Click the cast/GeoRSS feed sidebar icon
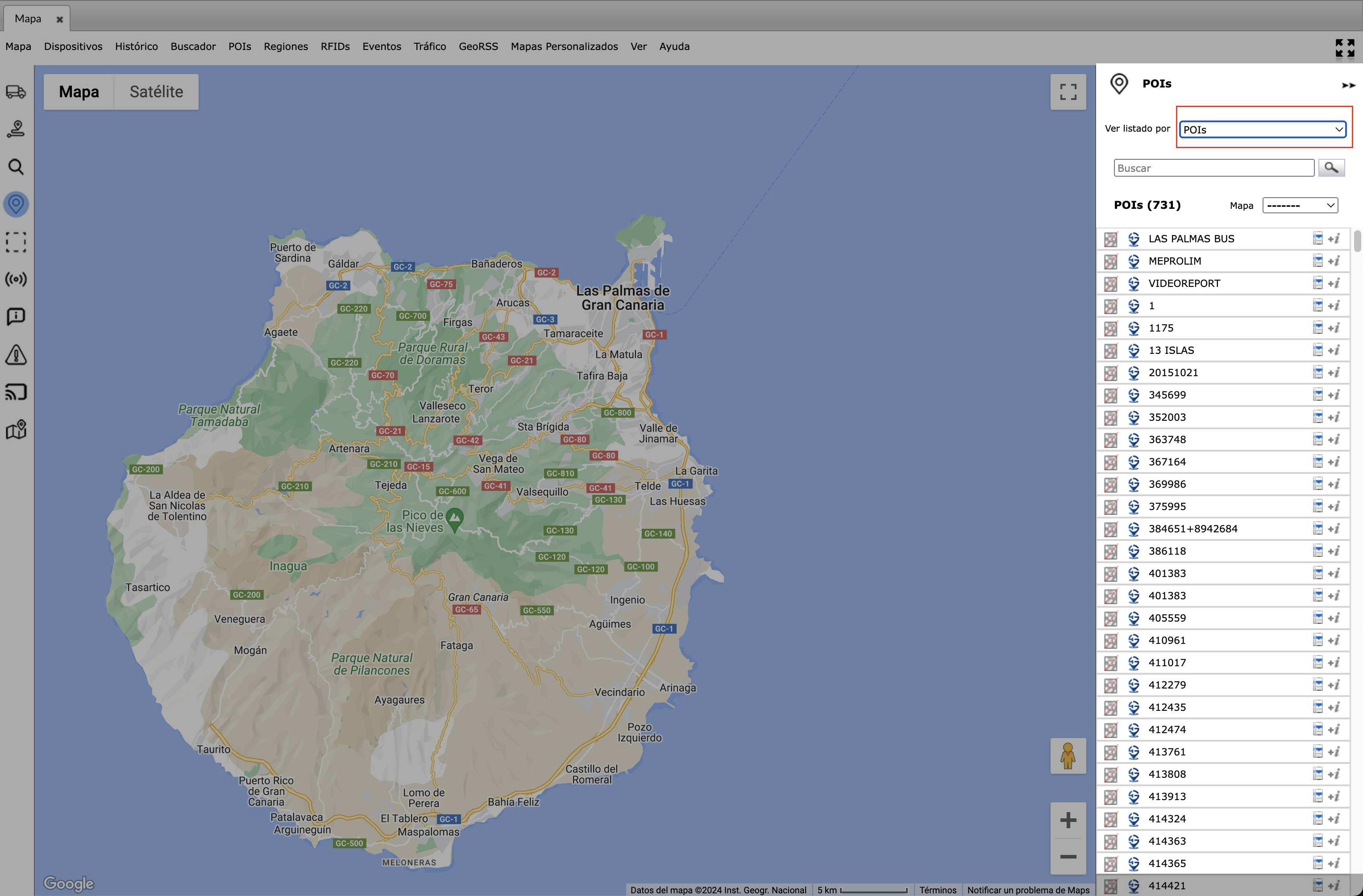Viewport: 1363px width, 896px height. click(x=16, y=392)
